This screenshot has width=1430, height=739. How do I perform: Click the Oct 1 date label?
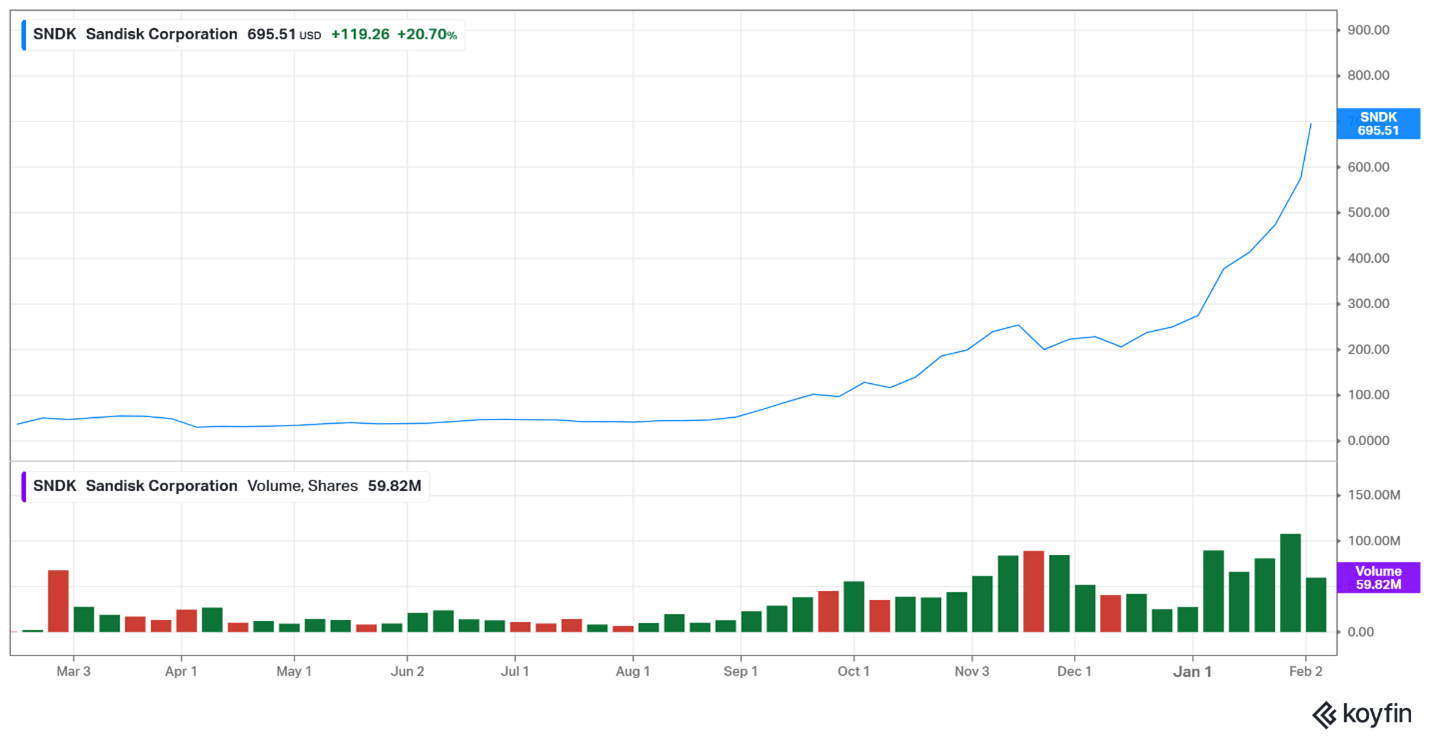(853, 671)
